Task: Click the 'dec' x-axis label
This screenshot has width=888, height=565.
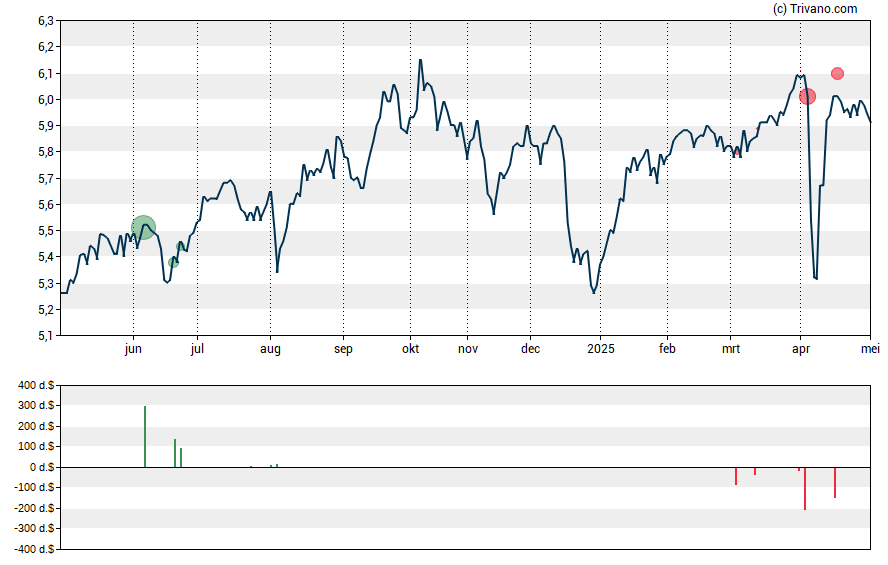Action: [531, 349]
